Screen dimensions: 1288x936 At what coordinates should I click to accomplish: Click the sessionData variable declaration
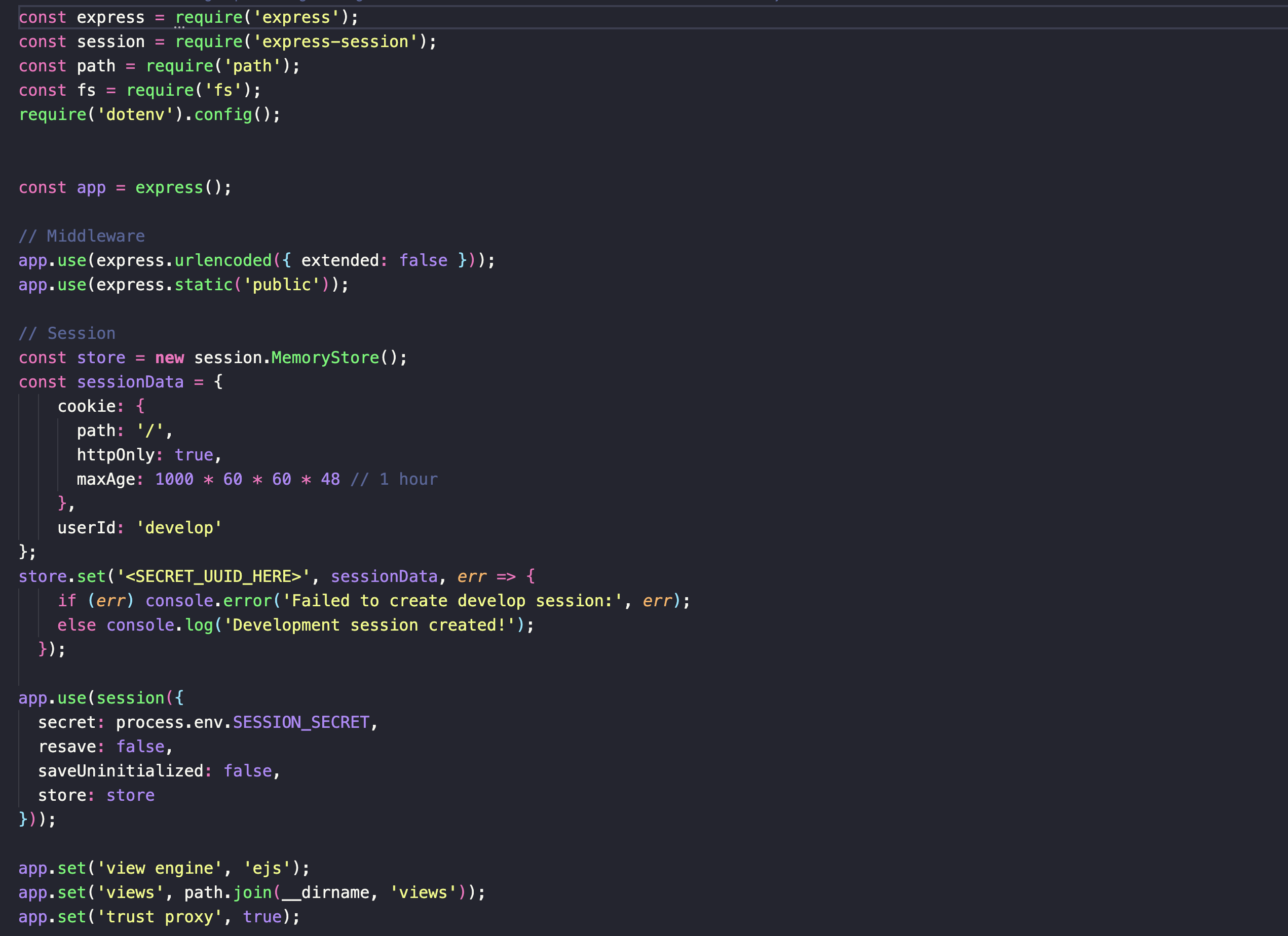click(x=130, y=382)
